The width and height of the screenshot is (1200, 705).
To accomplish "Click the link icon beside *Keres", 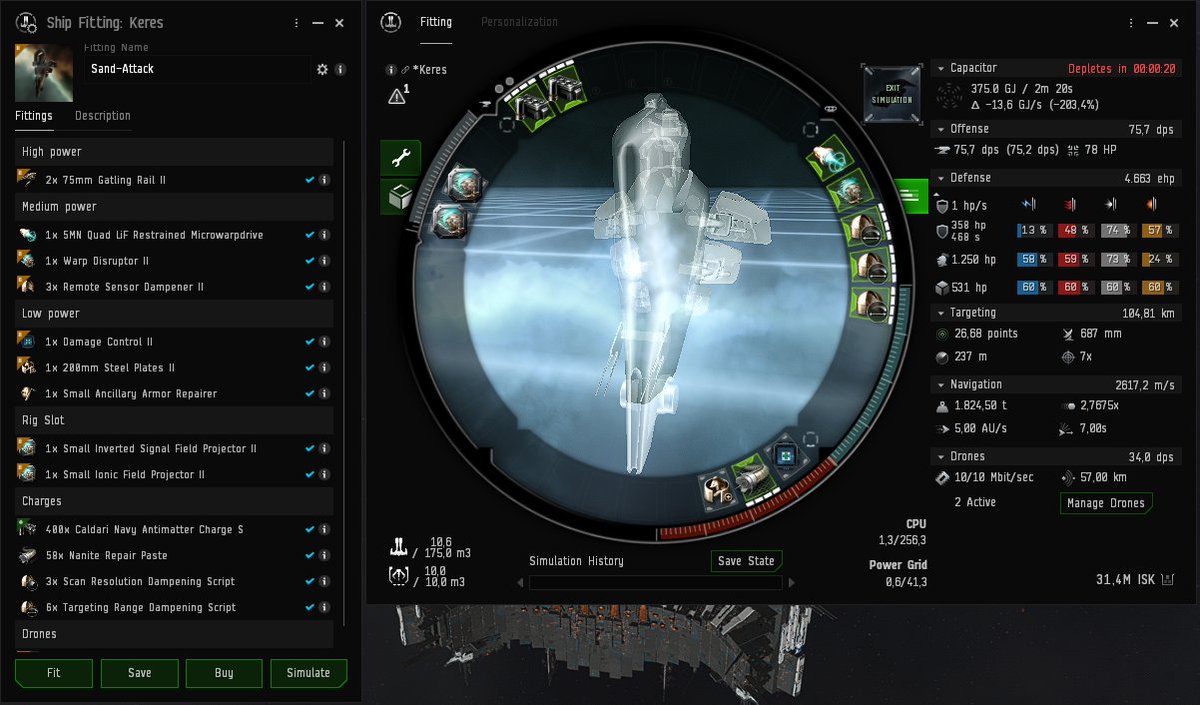I will coord(405,70).
